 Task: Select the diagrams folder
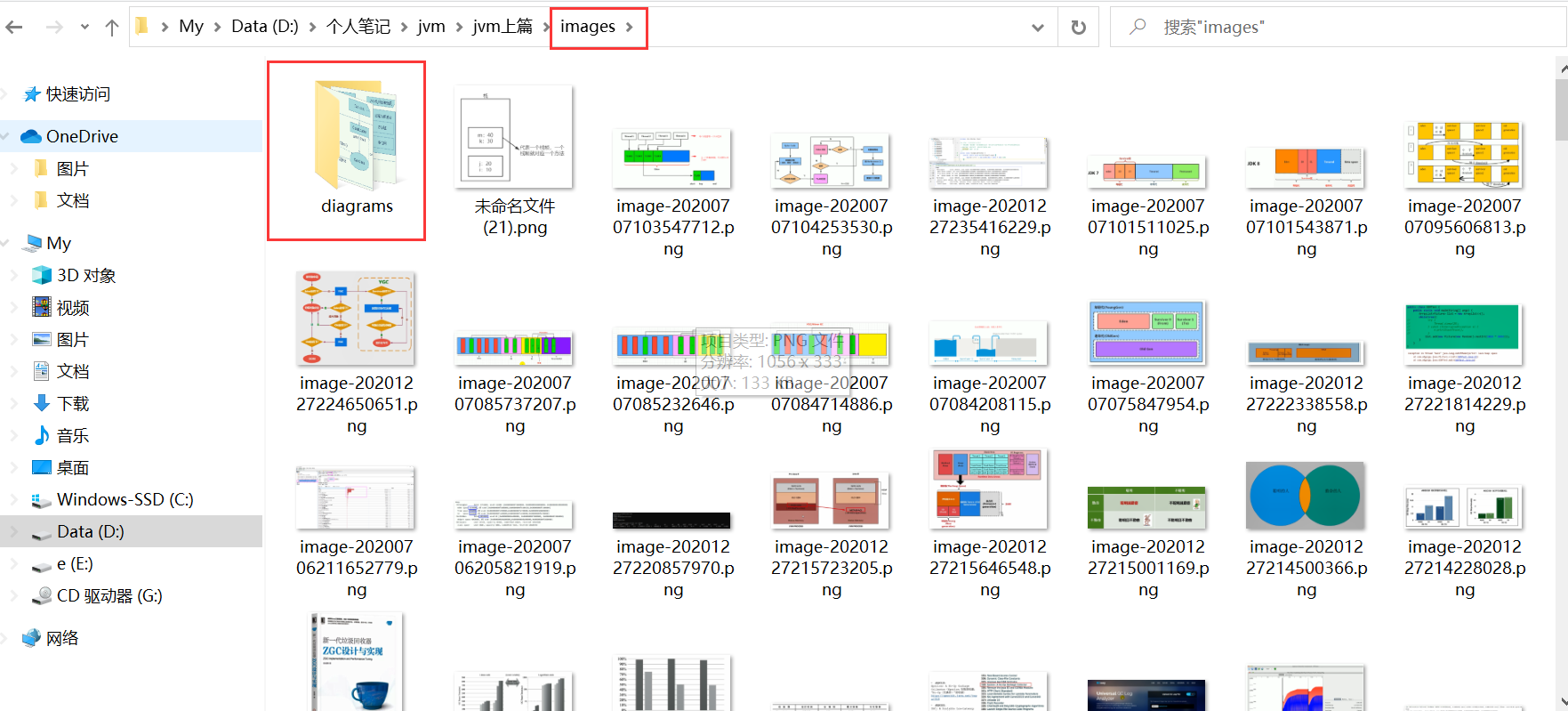(x=347, y=150)
